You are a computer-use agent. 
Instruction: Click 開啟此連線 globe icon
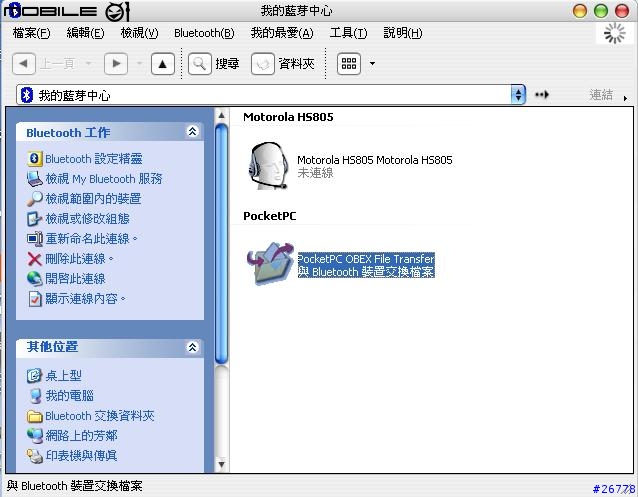35,279
